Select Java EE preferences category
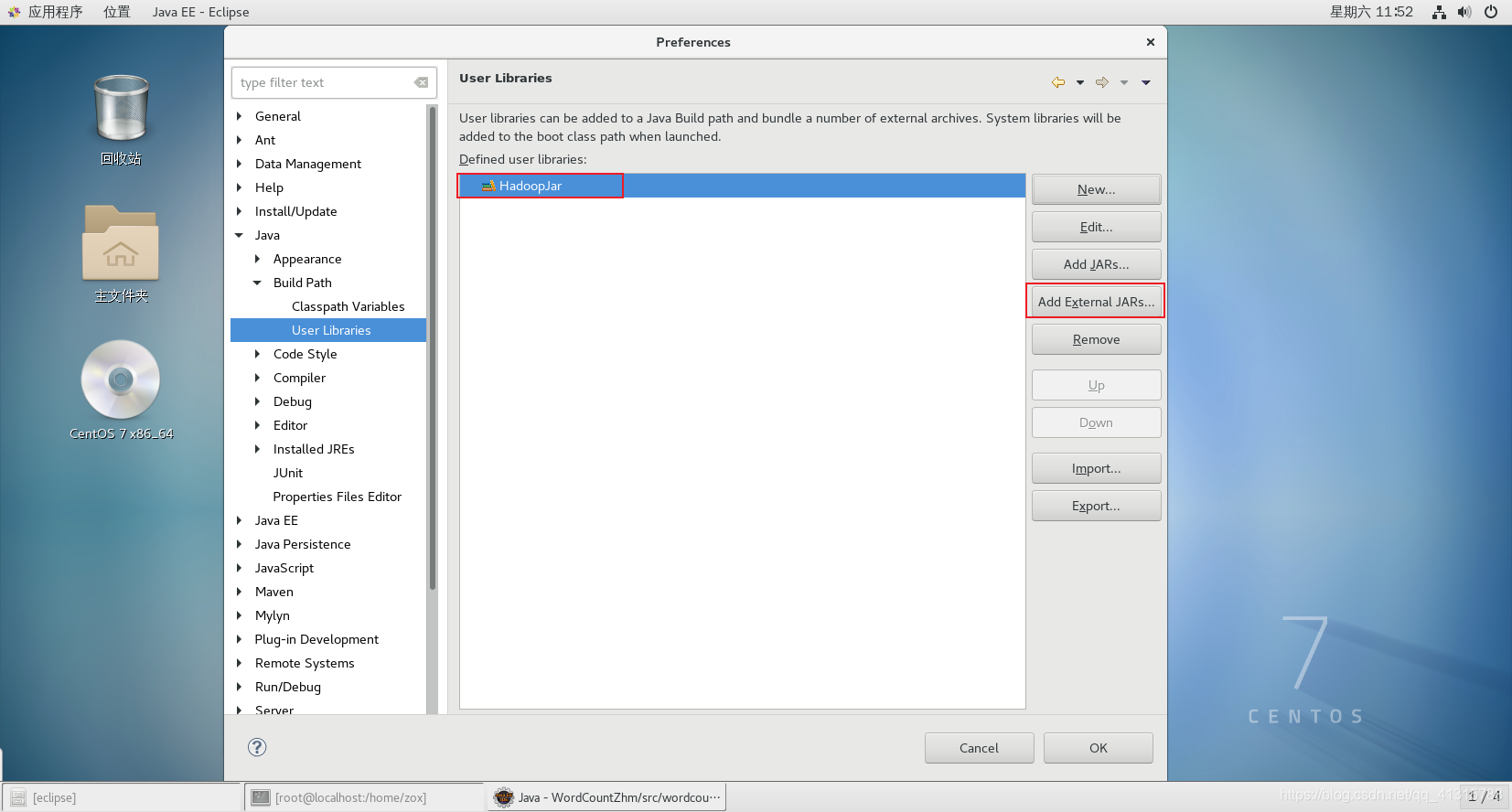 tap(276, 520)
